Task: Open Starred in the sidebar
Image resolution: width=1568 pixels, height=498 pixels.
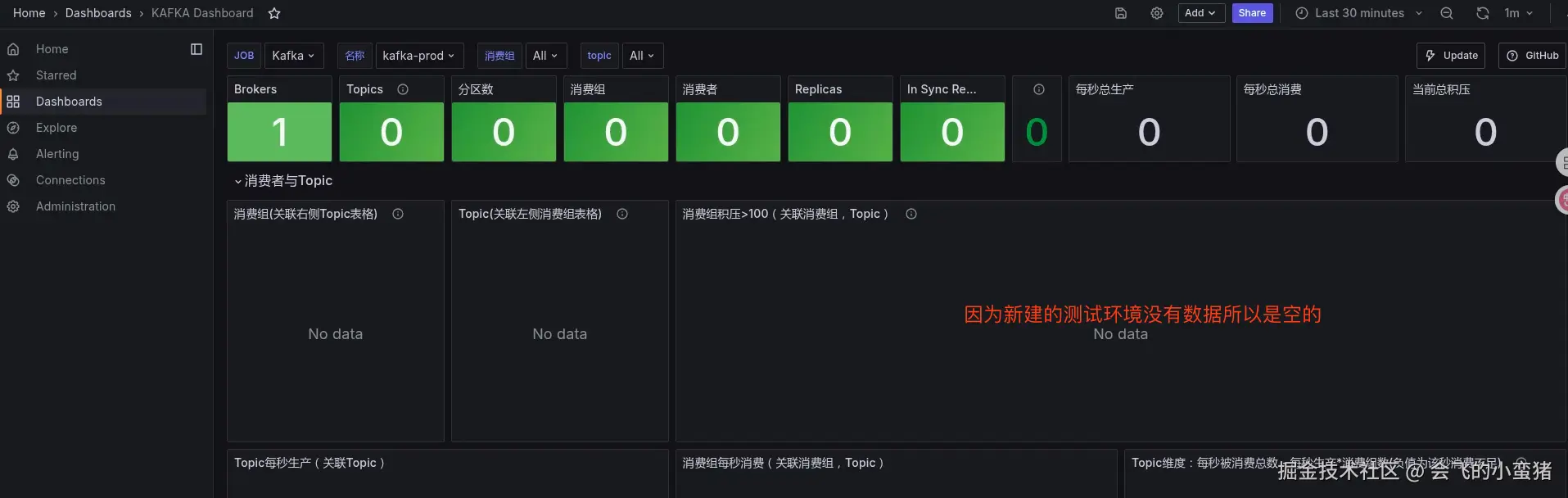Action: pyautogui.click(x=56, y=75)
